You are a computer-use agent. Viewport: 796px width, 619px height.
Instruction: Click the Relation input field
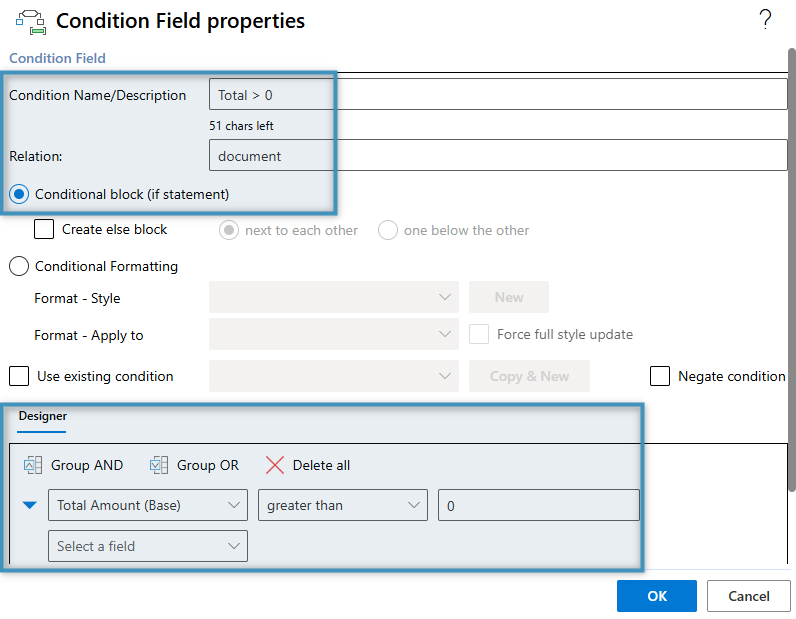[498, 155]
